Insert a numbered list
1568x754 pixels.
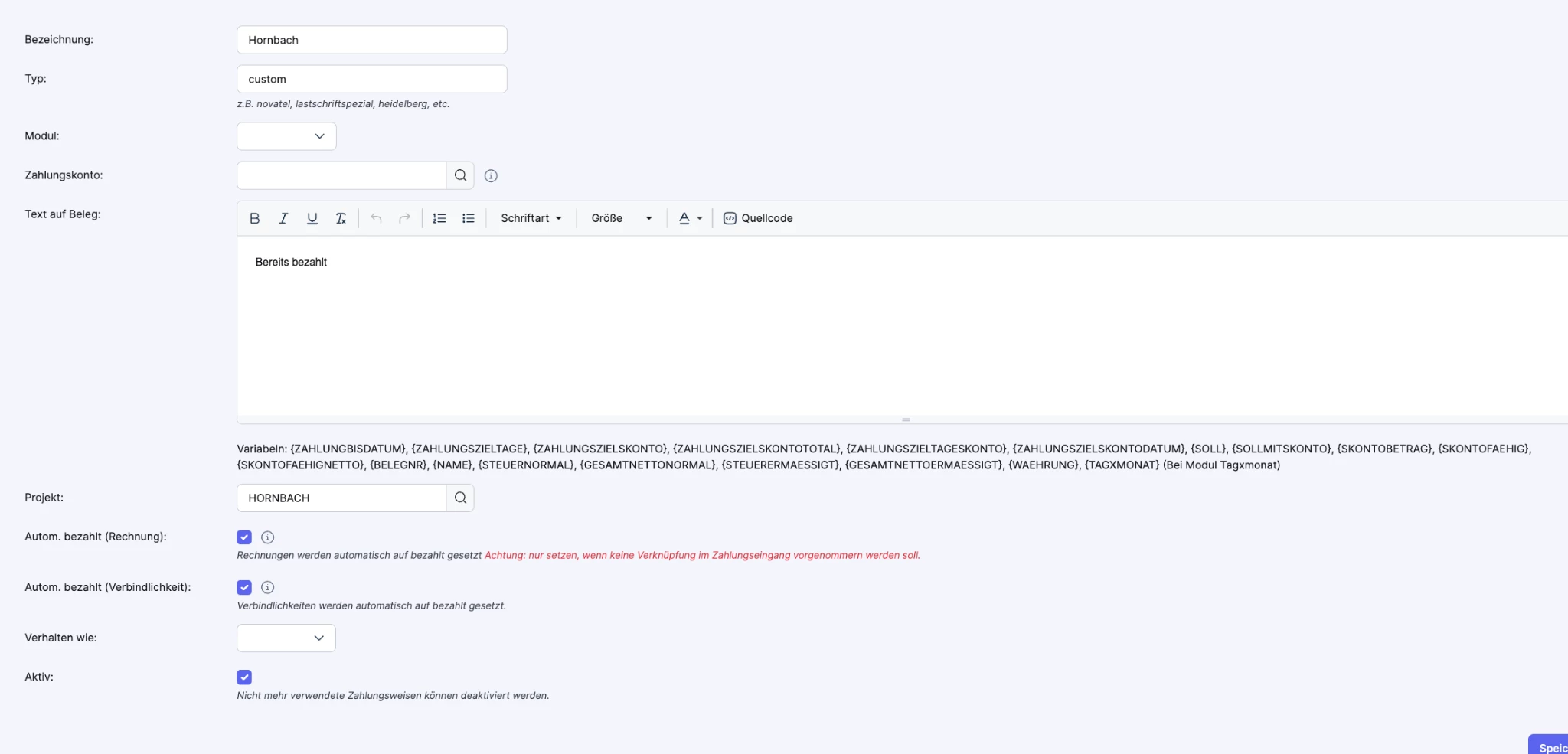pos(439,218)
